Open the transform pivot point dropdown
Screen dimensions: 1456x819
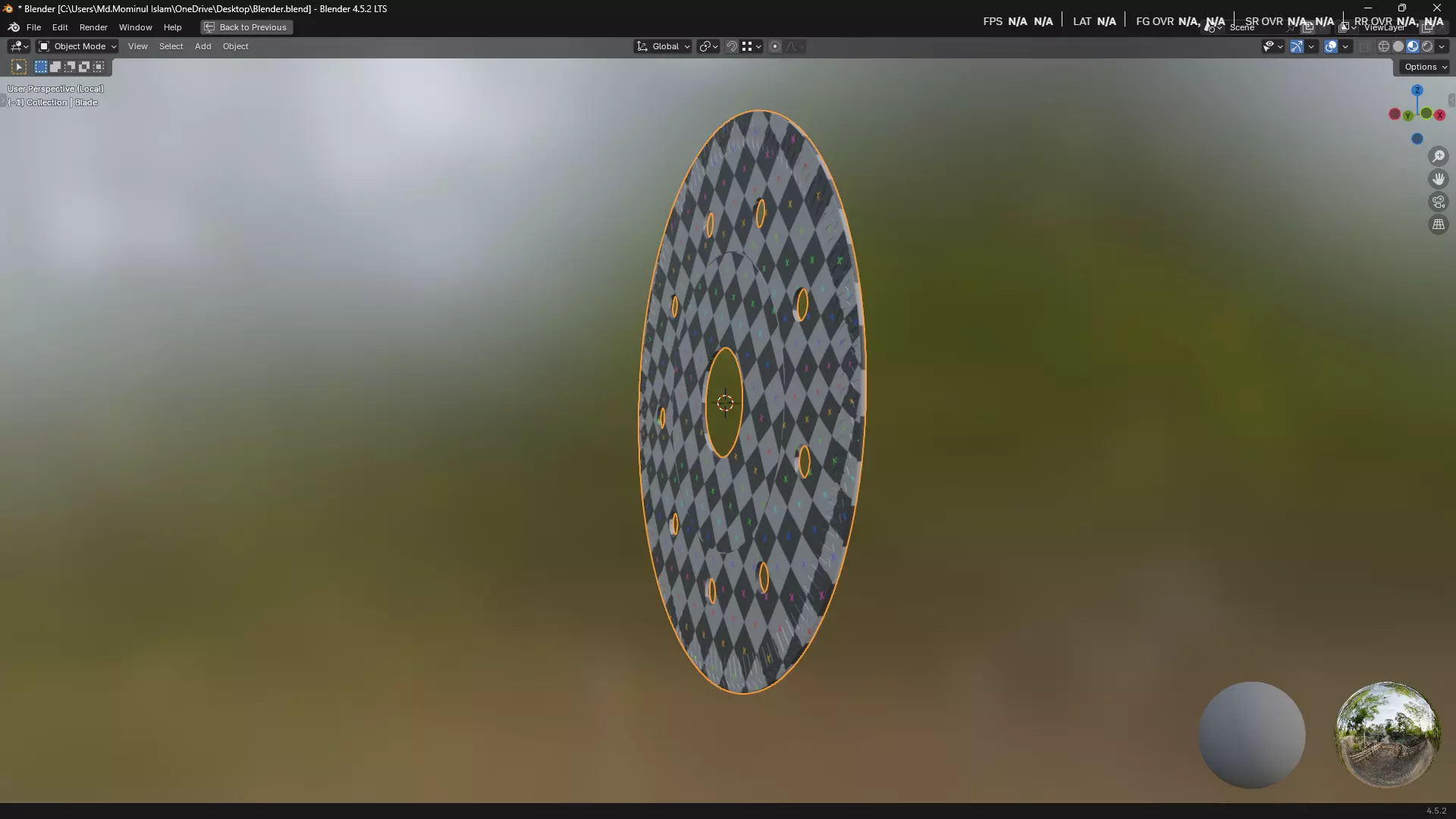pyautogui.click(x=708, y=46)
